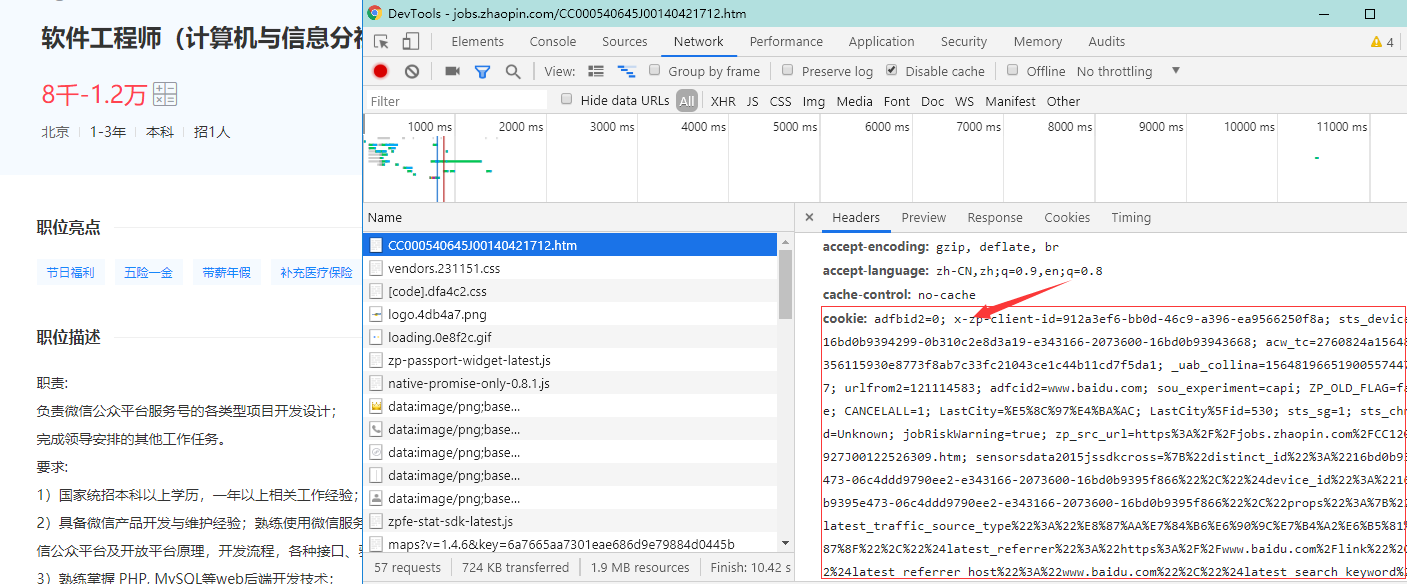Screen dimensions: 1407x584
Task: Select the All request type filter
Action: coord(686,101)
